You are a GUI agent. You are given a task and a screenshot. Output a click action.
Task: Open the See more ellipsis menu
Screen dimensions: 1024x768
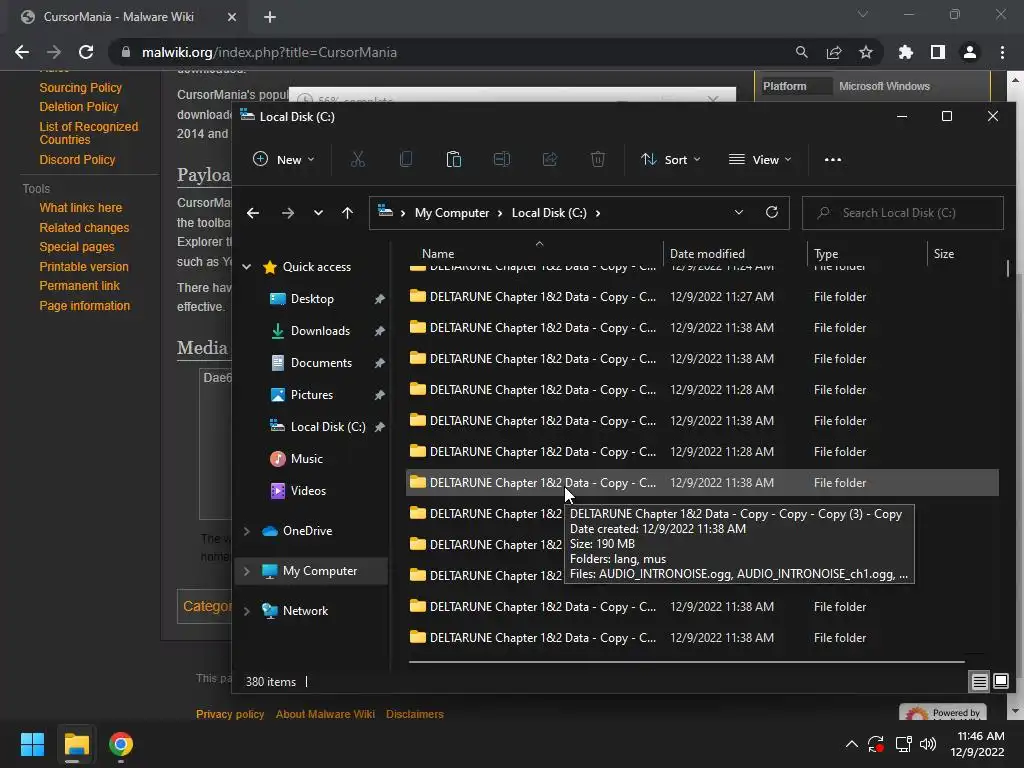tap(833, 159)
